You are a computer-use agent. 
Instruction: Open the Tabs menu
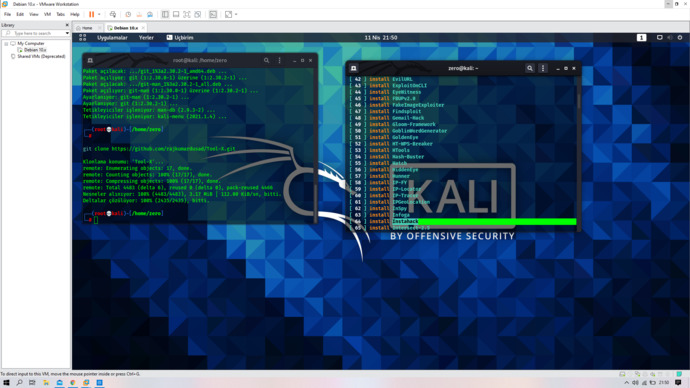(x=61, y=15)
